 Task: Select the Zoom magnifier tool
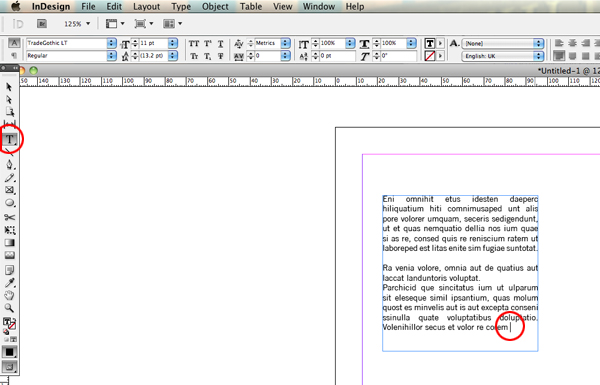click(10, 308)
